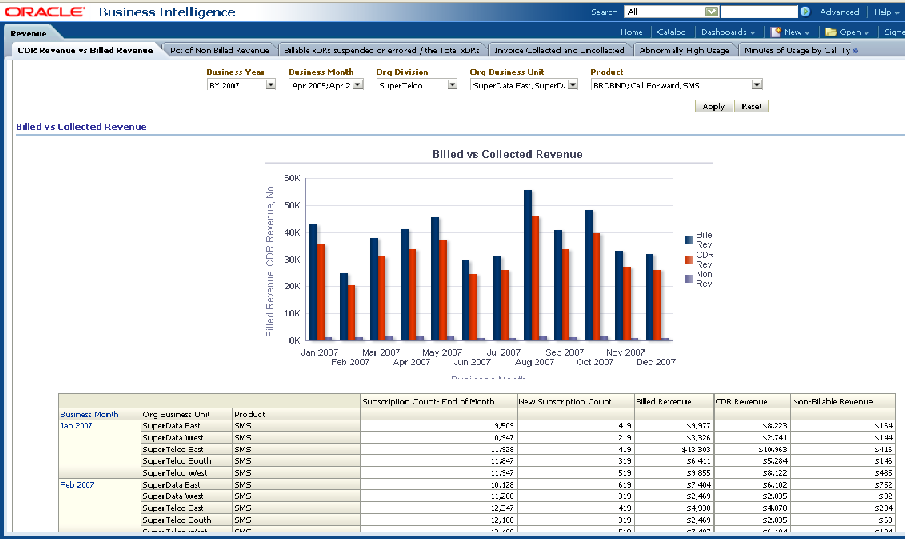Click the Apply button
The height and width of the screenshot is (539, 905).
click(x=714, y=106)
